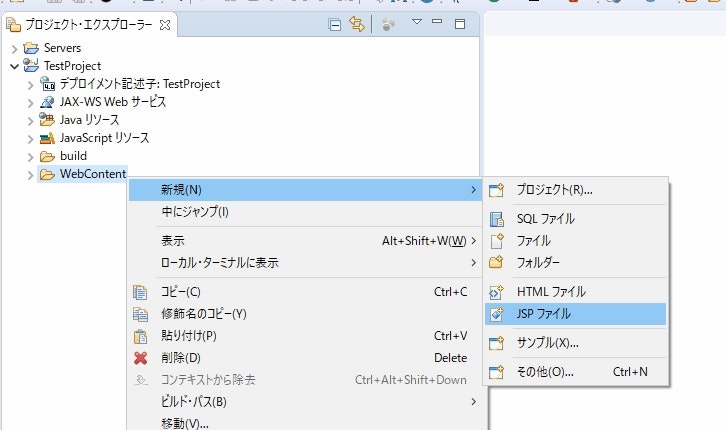This screenshot has width=726, height=430.
Task: Expand JAX-WS Web サービス node
Action: (31, 103)
